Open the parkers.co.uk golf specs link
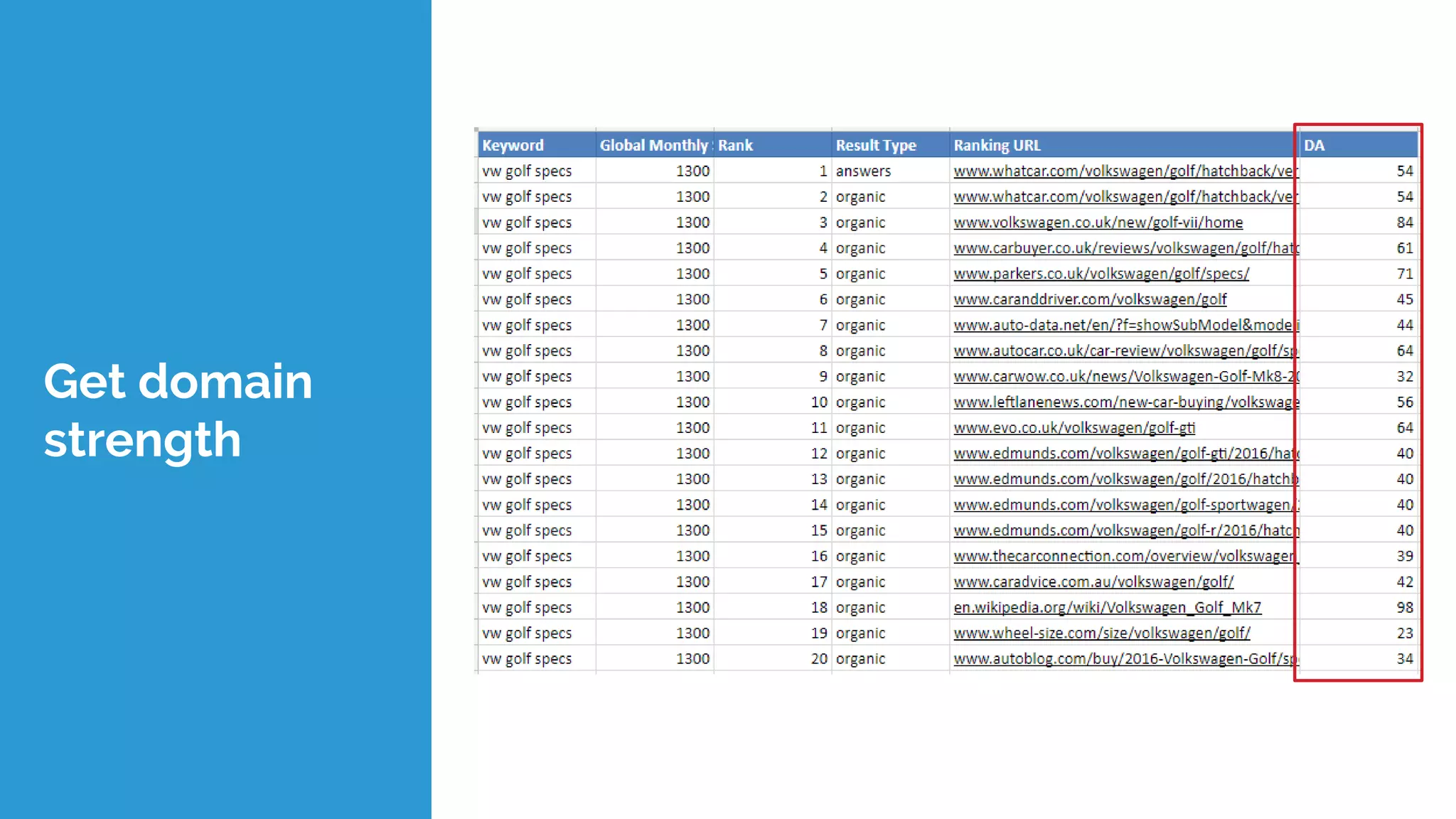The width and height of the screenshot is (1456, 819). (1101, 274)
